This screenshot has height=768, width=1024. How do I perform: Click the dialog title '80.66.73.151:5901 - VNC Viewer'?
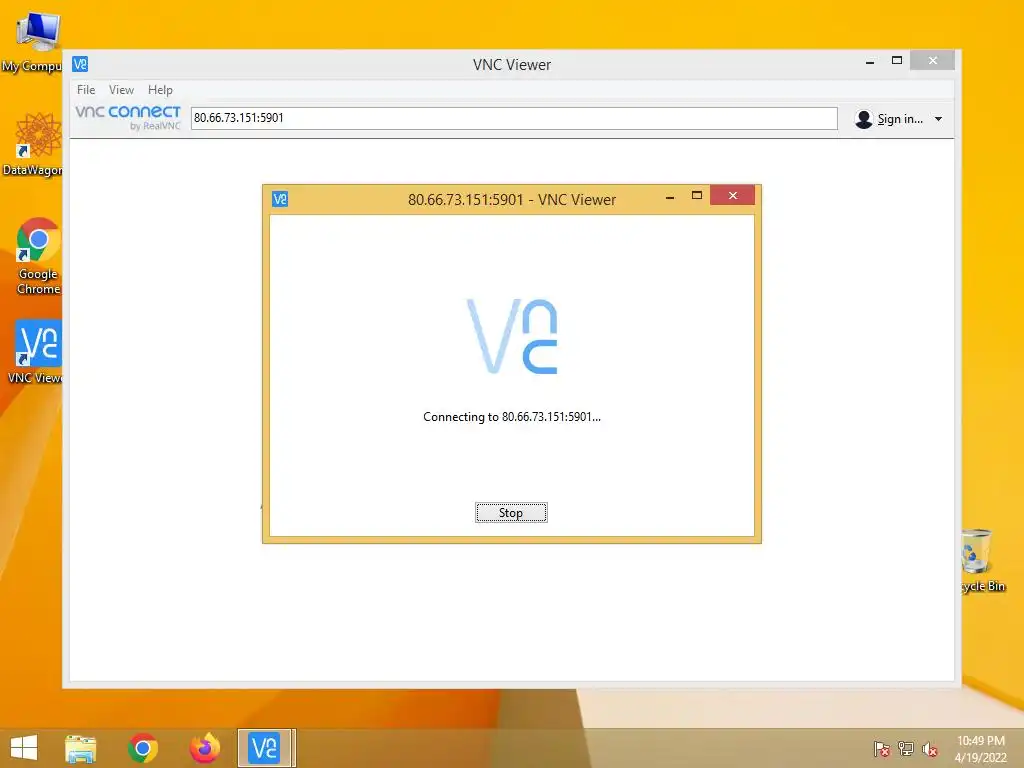coord(512,200)
